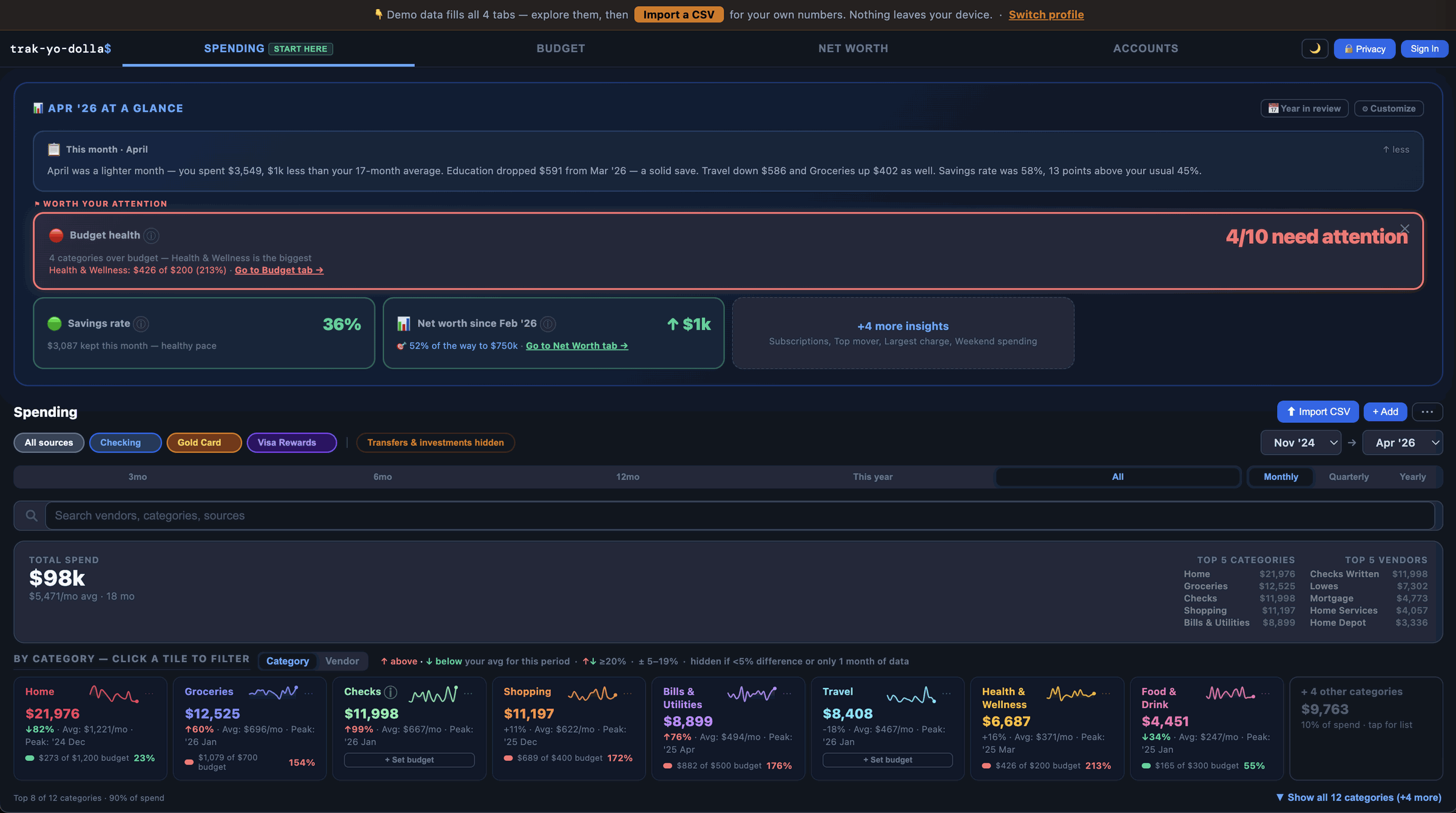The width and height of the screenshot is (1456, 813).
Task: Open the Apr '26 end month dropdown
Action: pos(1402,443)
